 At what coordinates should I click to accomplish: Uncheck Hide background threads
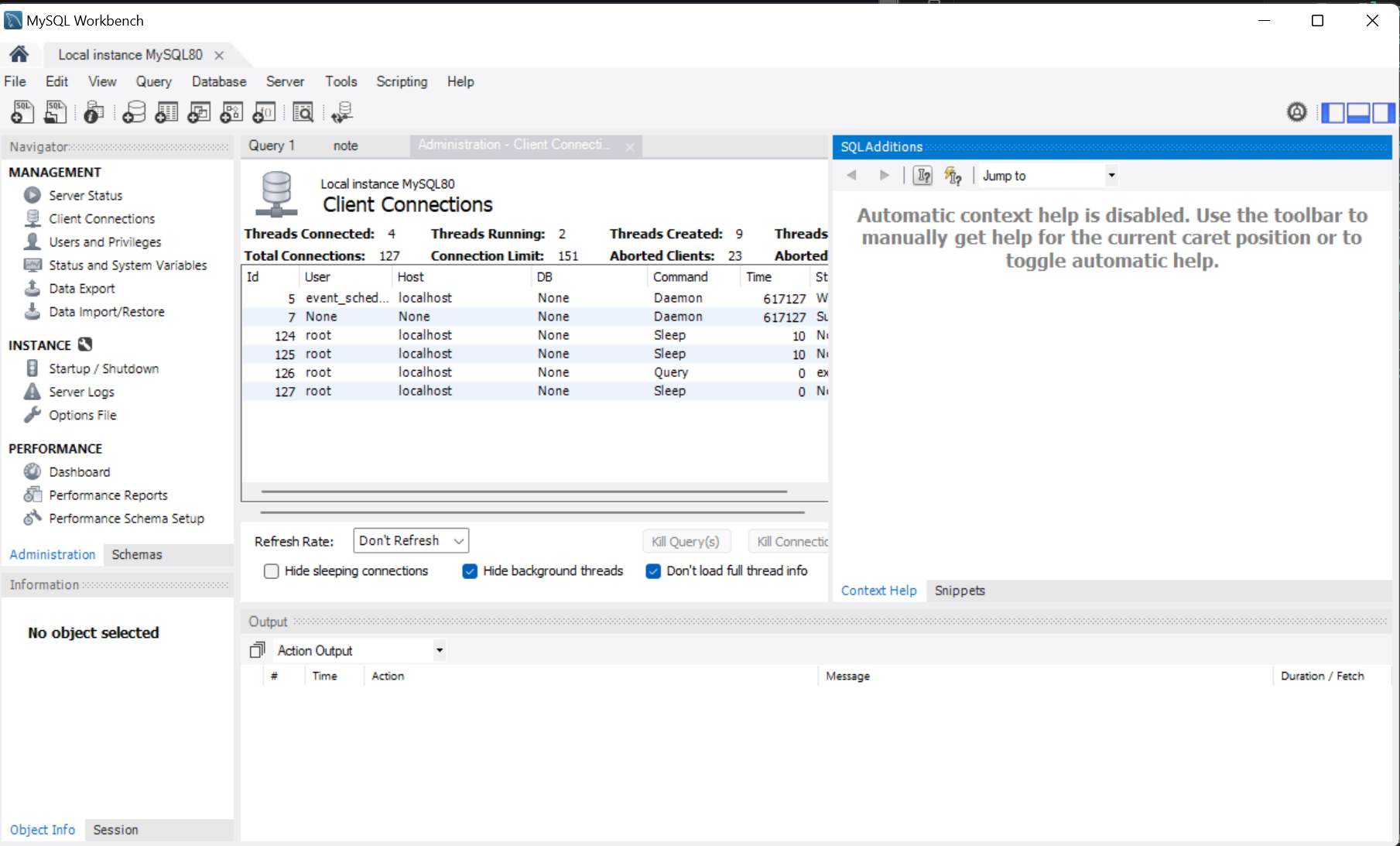coord(470,571)
